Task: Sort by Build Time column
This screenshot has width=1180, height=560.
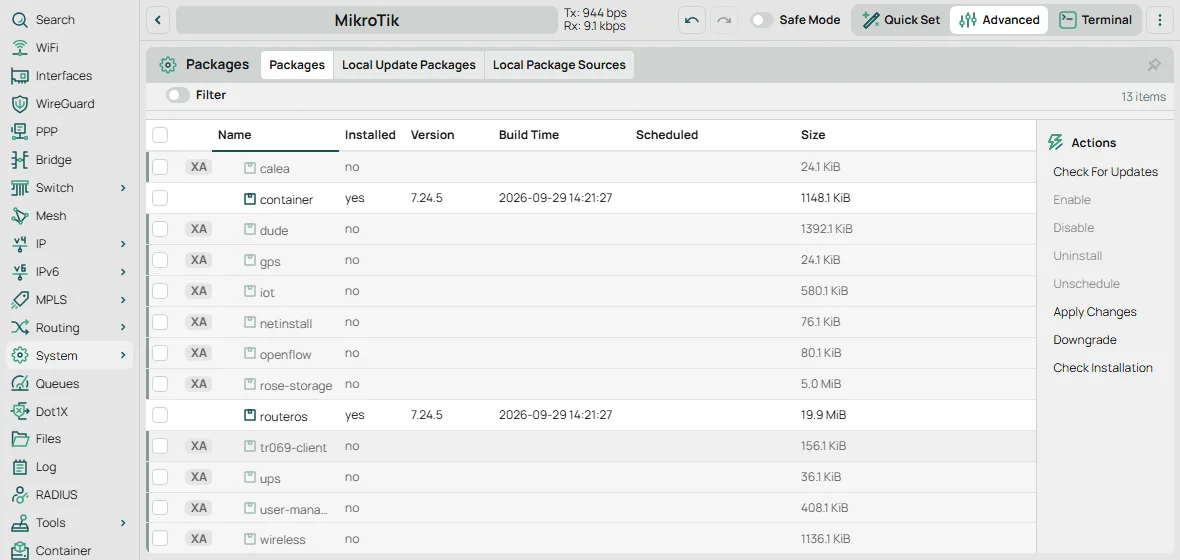Action: [x=529, y=135]
